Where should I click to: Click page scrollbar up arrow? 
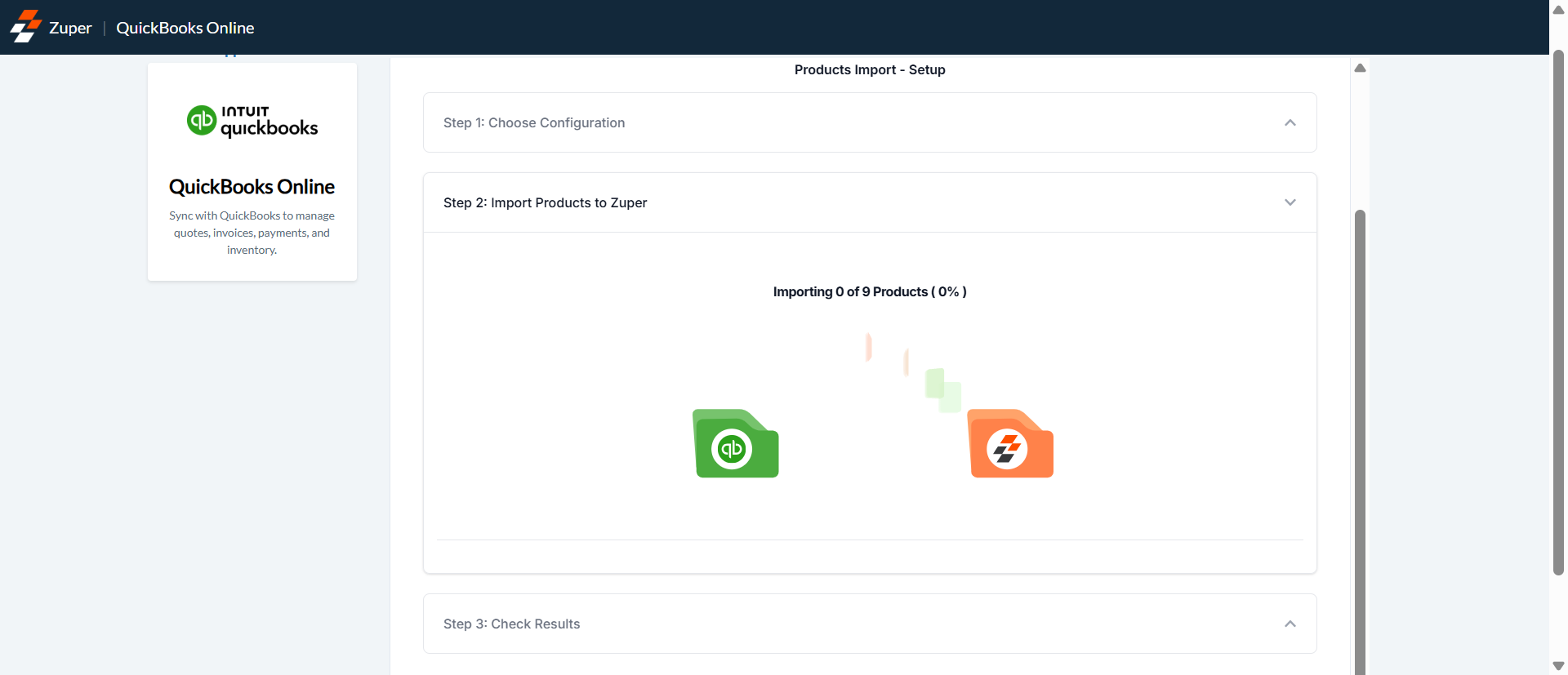pos(1558,10)
